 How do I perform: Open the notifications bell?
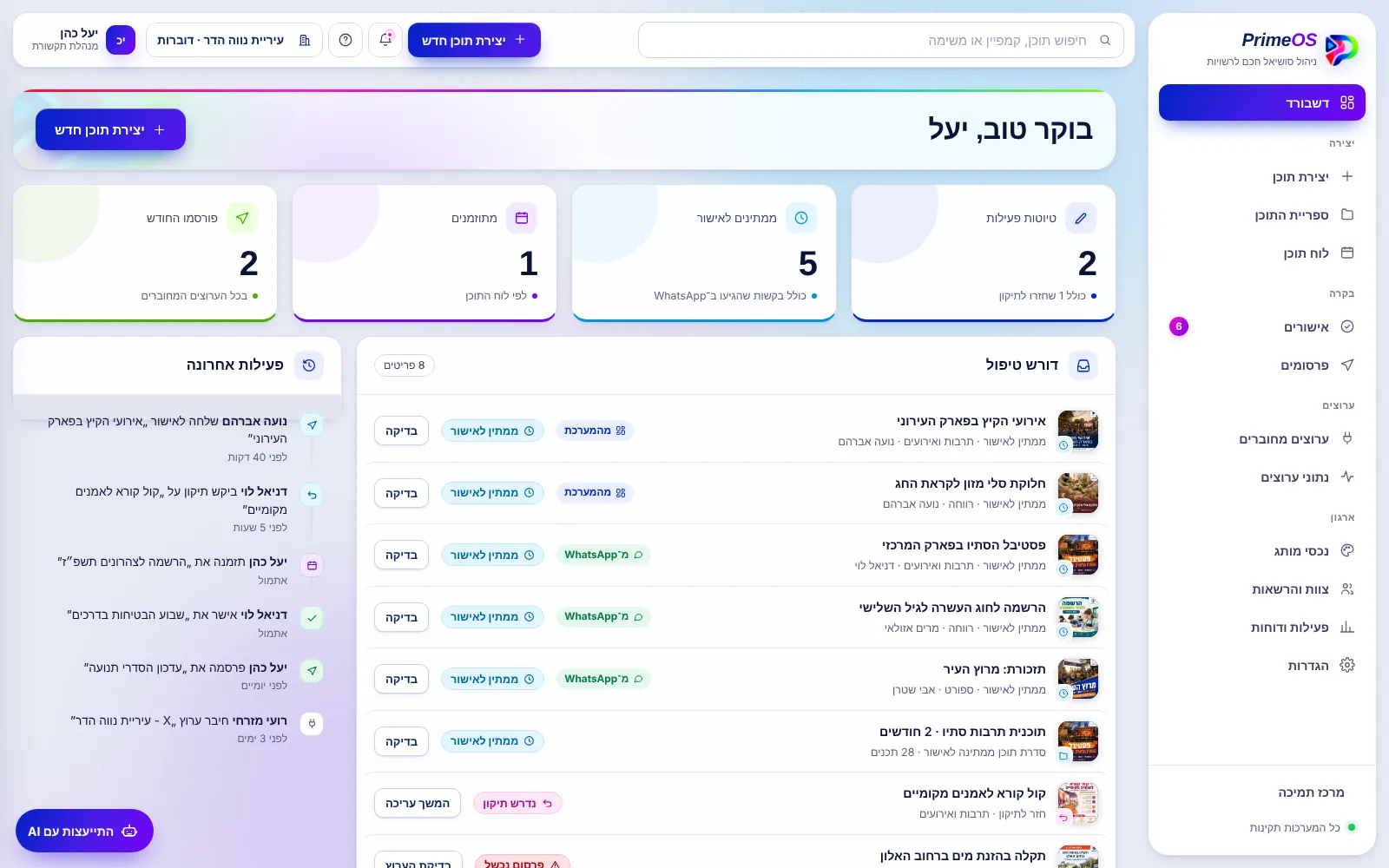385,40
